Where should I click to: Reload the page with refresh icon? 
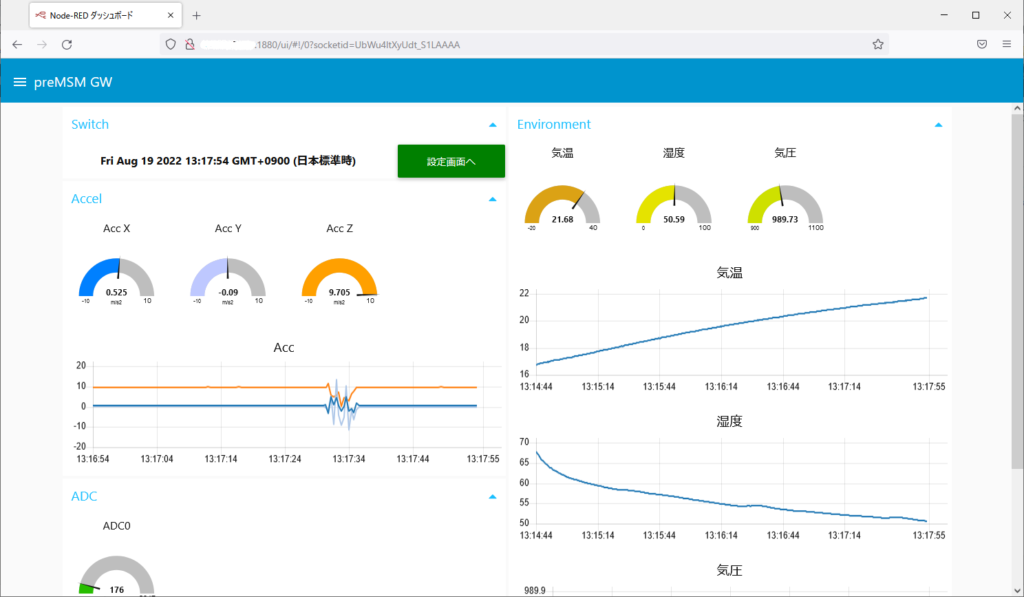[x=67, y=45]
